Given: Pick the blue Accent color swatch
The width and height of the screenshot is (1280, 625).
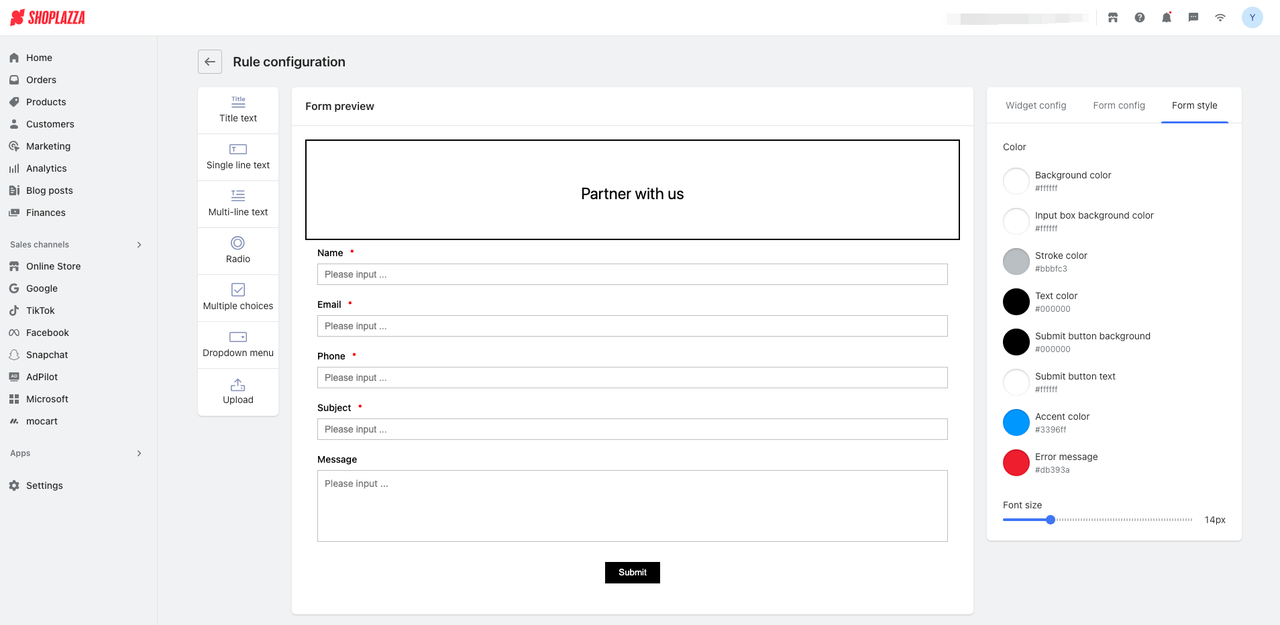Looking at the screenshot, I should pos(1016,422).
